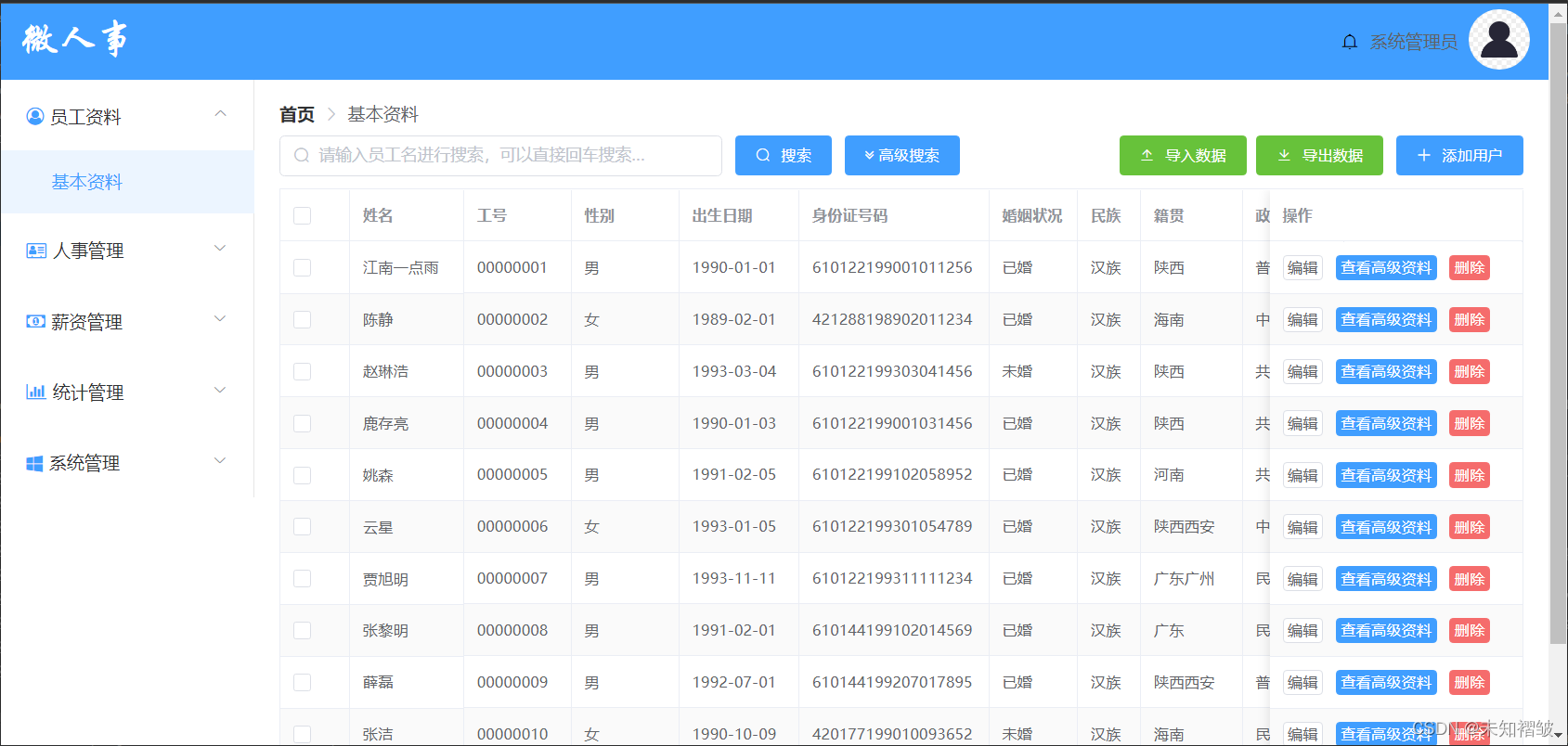Viewport: 1568px width, 746px height.
Task: Check the row for 陈静
Action: [x=302, y=319]
